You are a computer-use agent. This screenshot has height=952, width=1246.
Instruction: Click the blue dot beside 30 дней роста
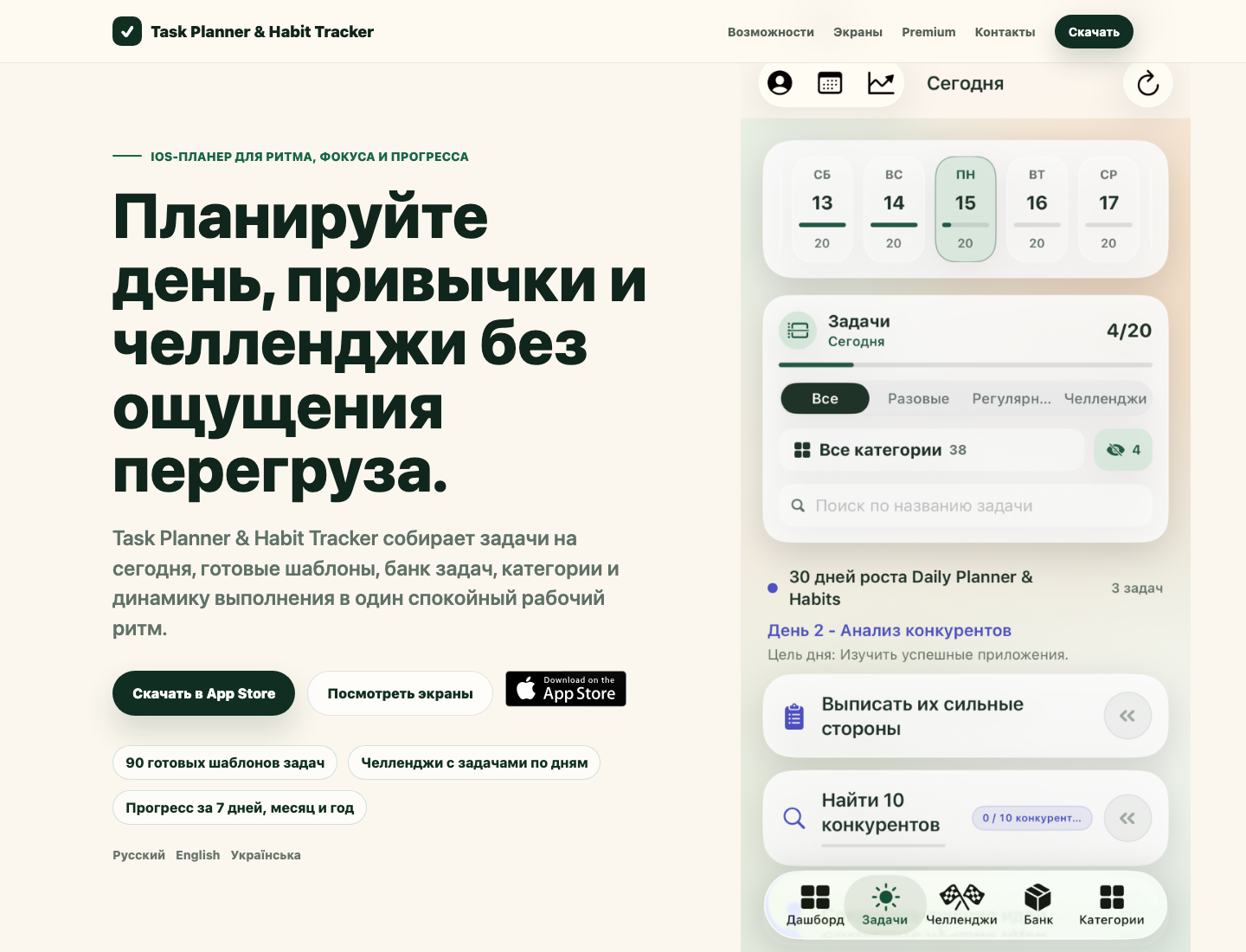point(773,589)
